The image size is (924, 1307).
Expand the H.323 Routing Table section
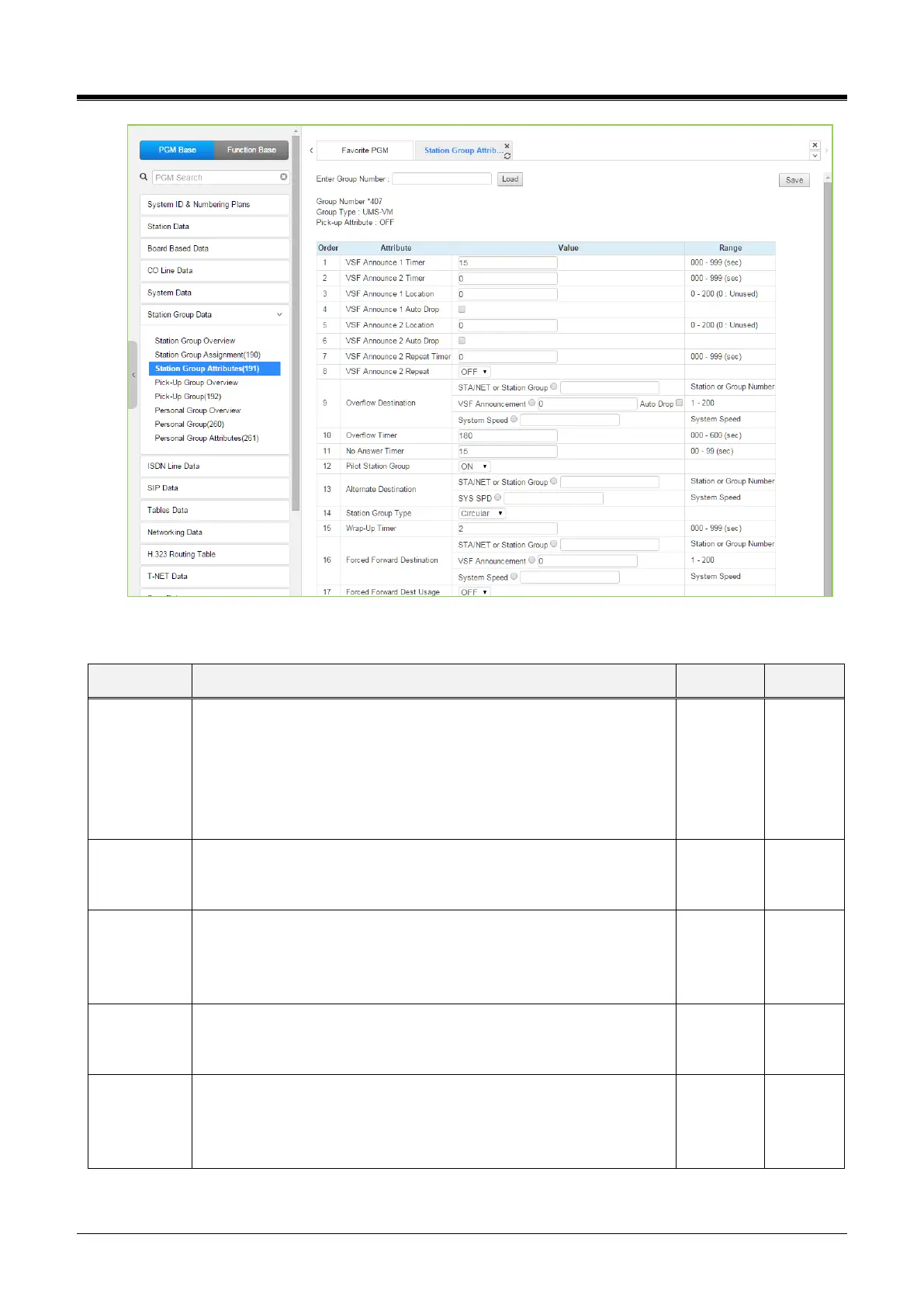214,554
